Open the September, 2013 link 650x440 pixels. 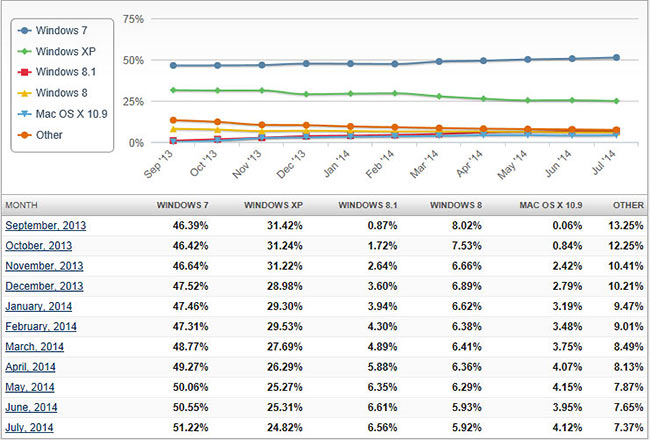pyautogui.click(x=46, y=225)
